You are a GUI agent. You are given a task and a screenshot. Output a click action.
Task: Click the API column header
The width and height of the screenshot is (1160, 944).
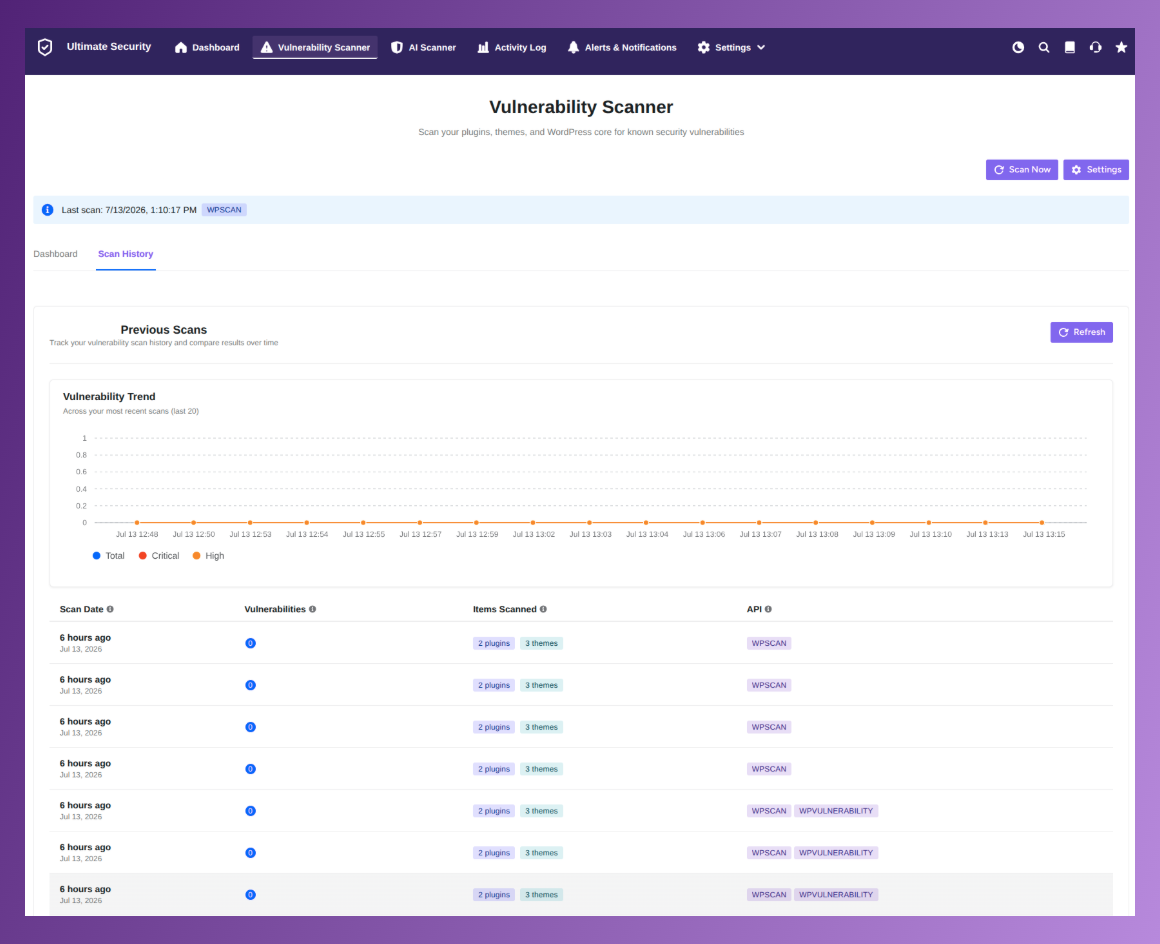tap(754, 610)
